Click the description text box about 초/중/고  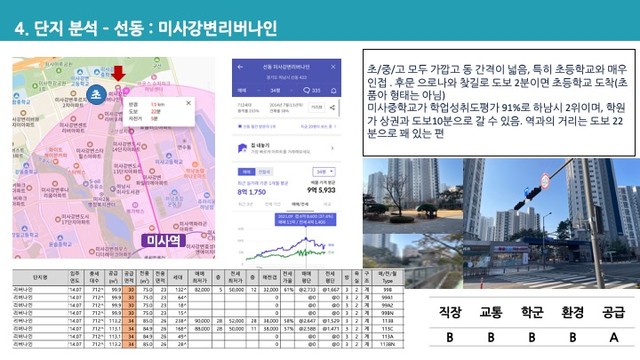click(499, 103)
